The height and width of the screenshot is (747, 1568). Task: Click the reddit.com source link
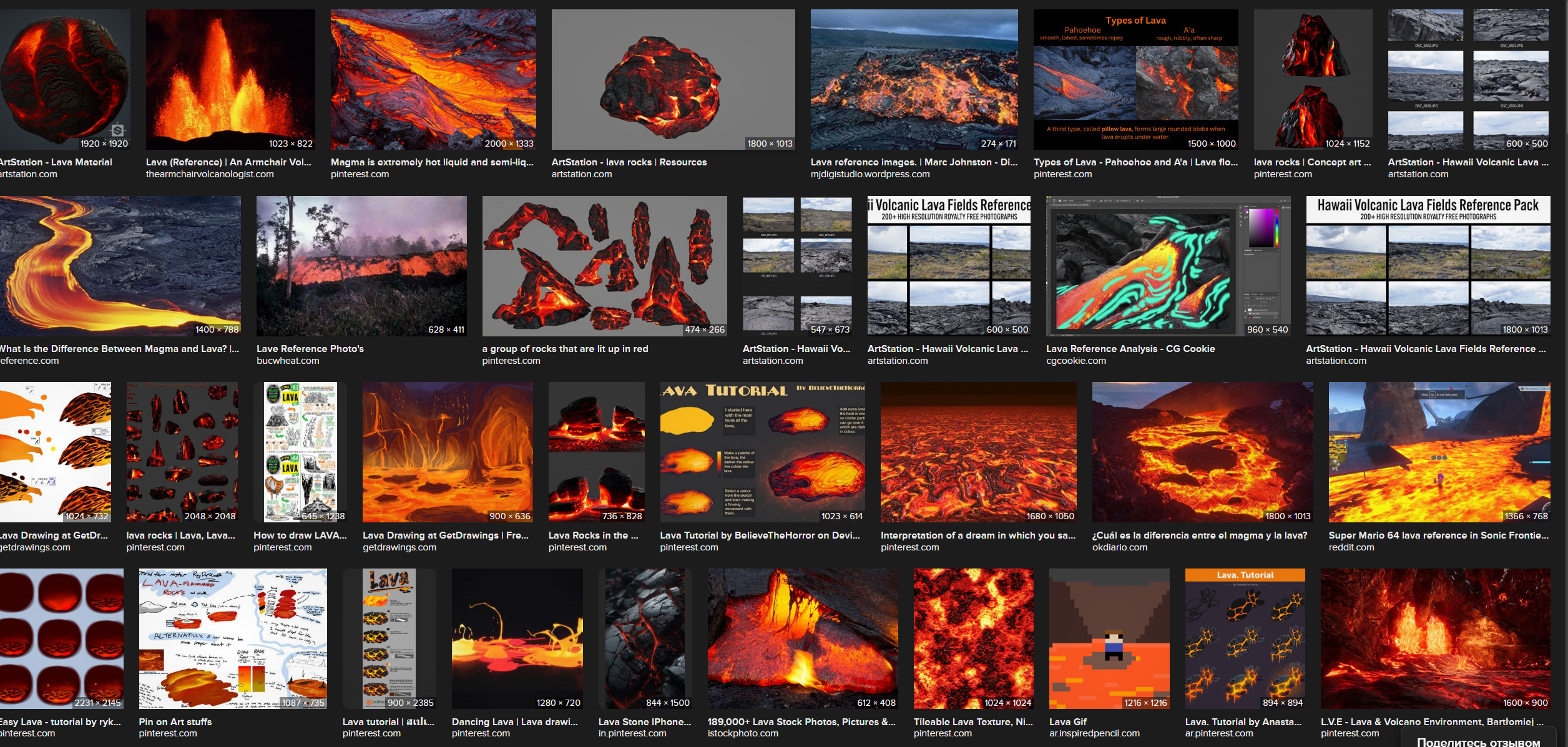tap(1351, 547)
